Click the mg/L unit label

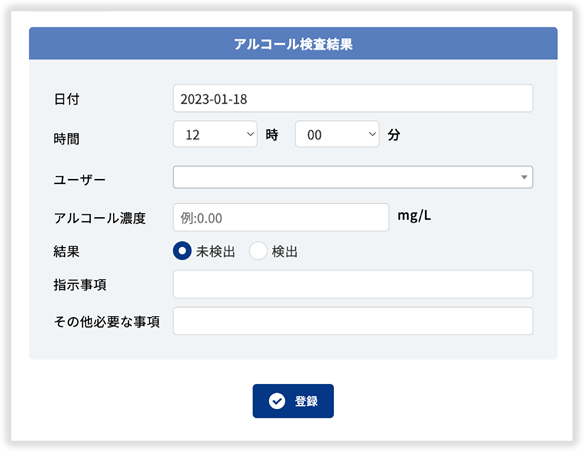(x=414, y=216)
